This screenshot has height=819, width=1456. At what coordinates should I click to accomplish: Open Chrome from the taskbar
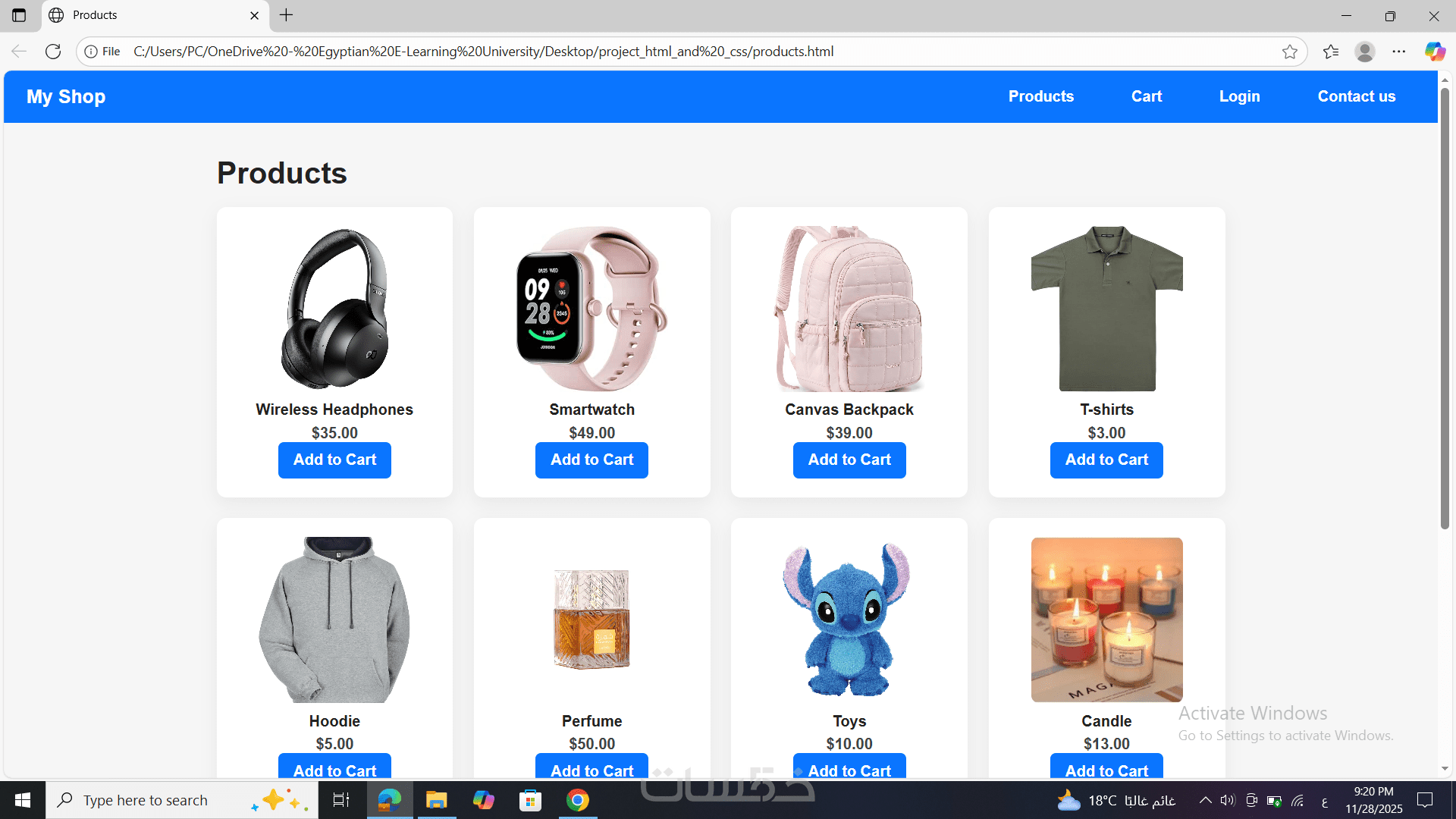(578, 800)
